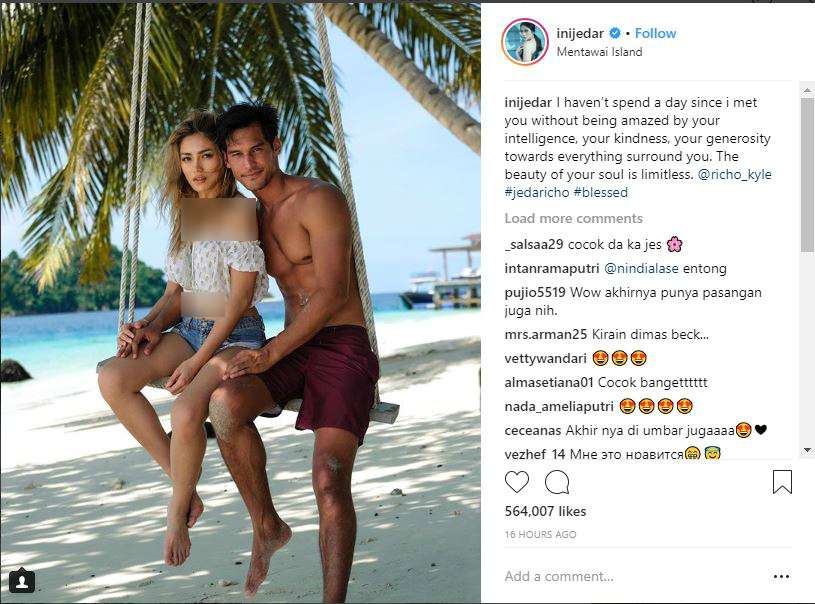Open inijedar profile picture avatar
815x604 pixels.
[x=524, y=43]
